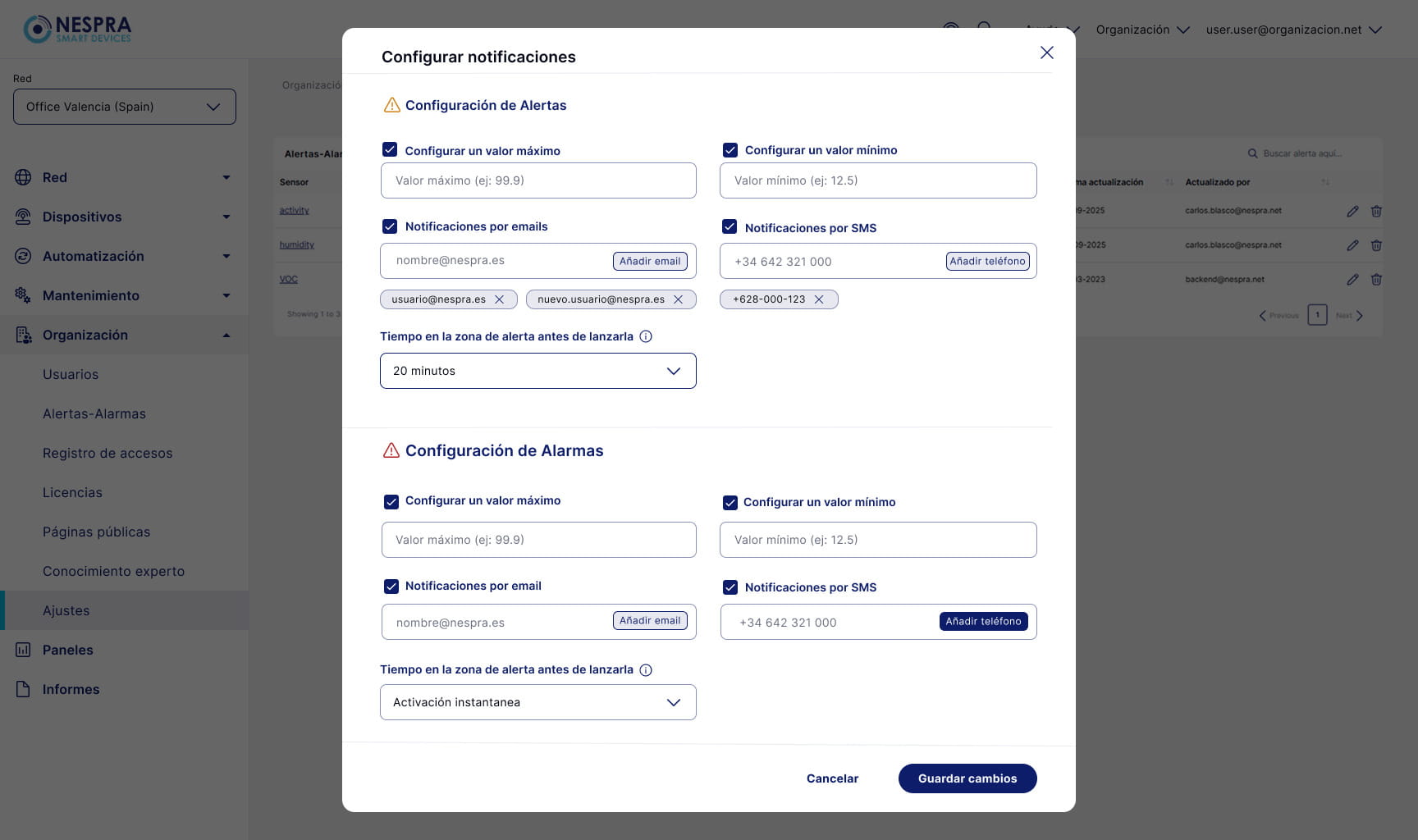Viewport: 1418px width, 840px height.
Task: Delete the +628-000-123 phone chip
Action: click(818, 299)
